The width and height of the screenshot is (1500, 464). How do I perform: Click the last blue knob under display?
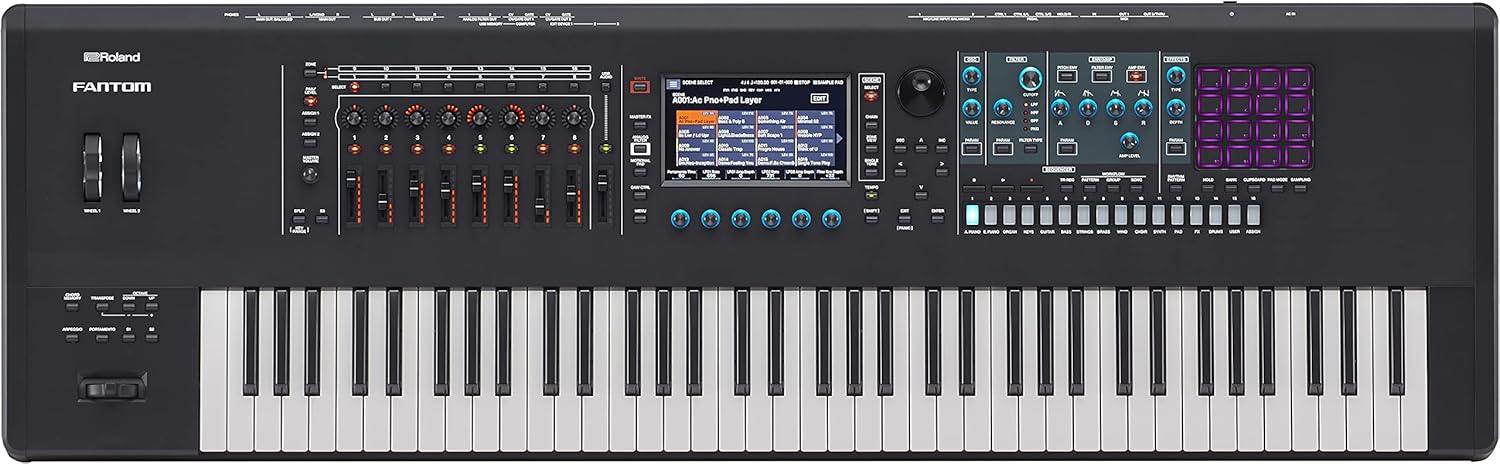(x=831, y=219)
